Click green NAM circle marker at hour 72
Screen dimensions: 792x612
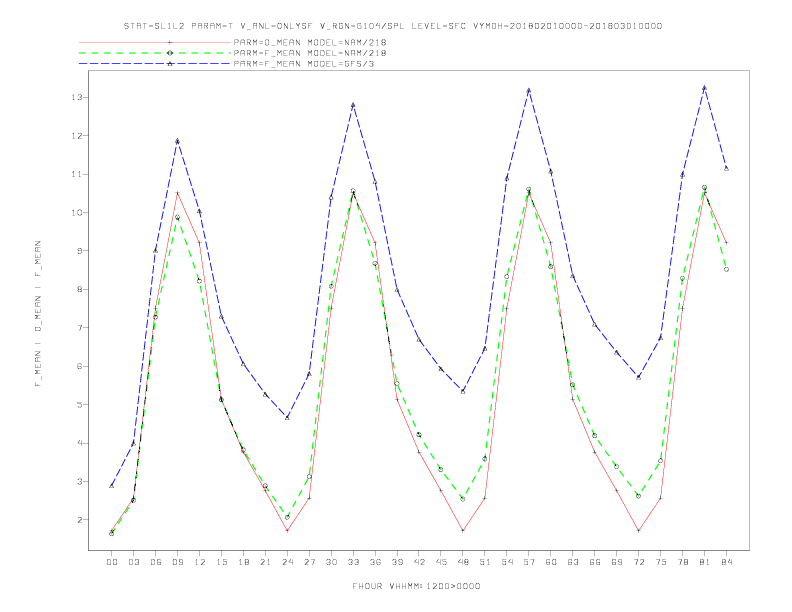tap(638, 496)
